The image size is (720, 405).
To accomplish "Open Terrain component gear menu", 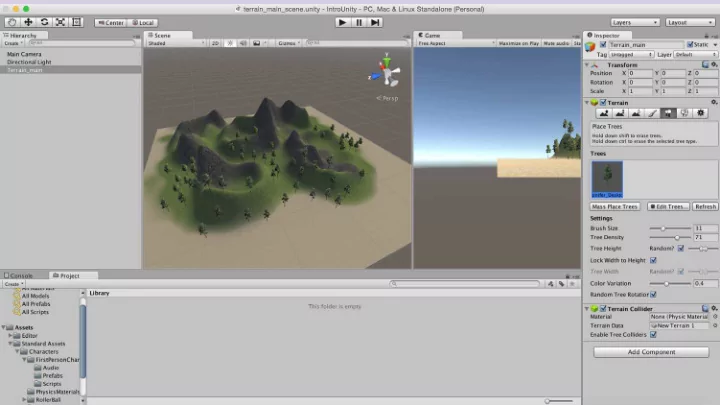I will 714,102.
